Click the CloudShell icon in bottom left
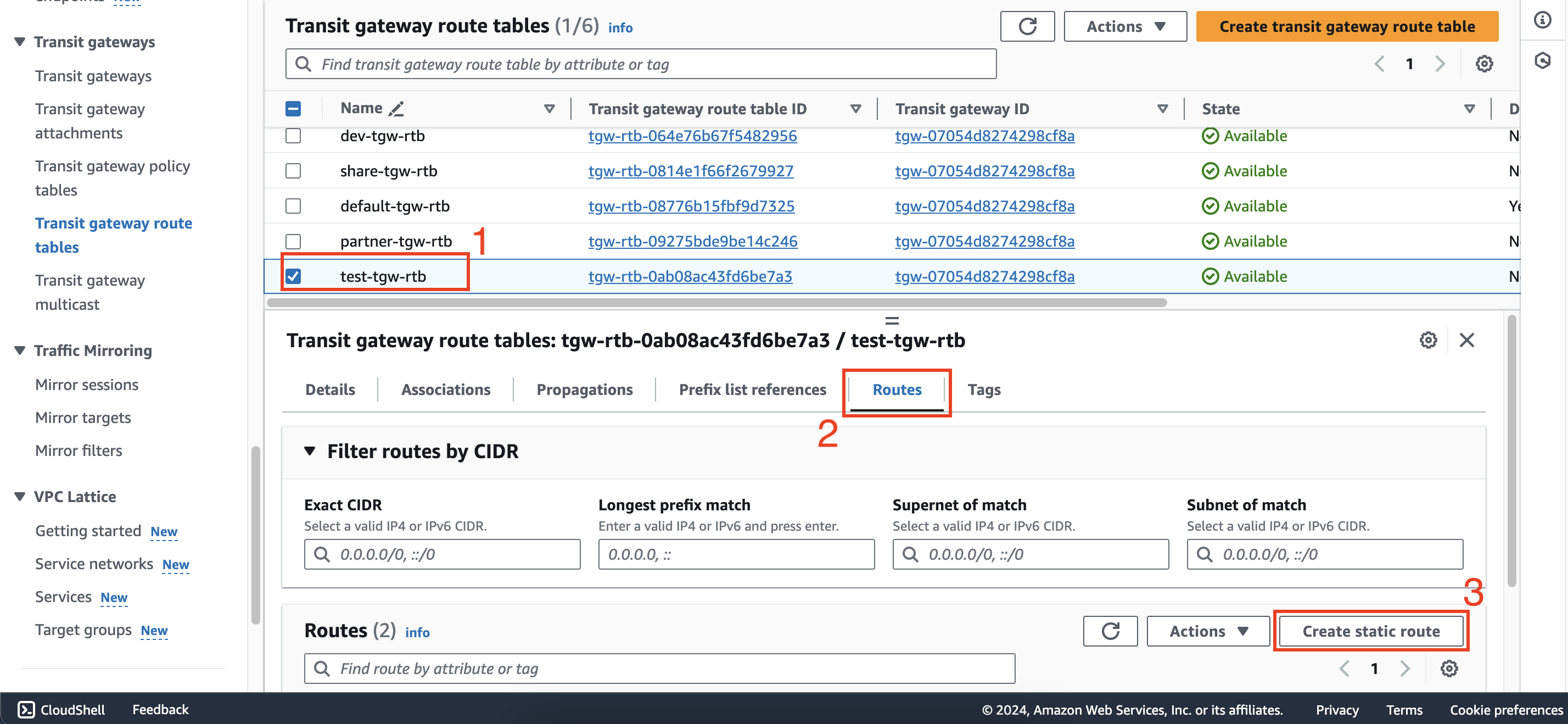This screenshot has height=724, width=1568. point(21,708)
